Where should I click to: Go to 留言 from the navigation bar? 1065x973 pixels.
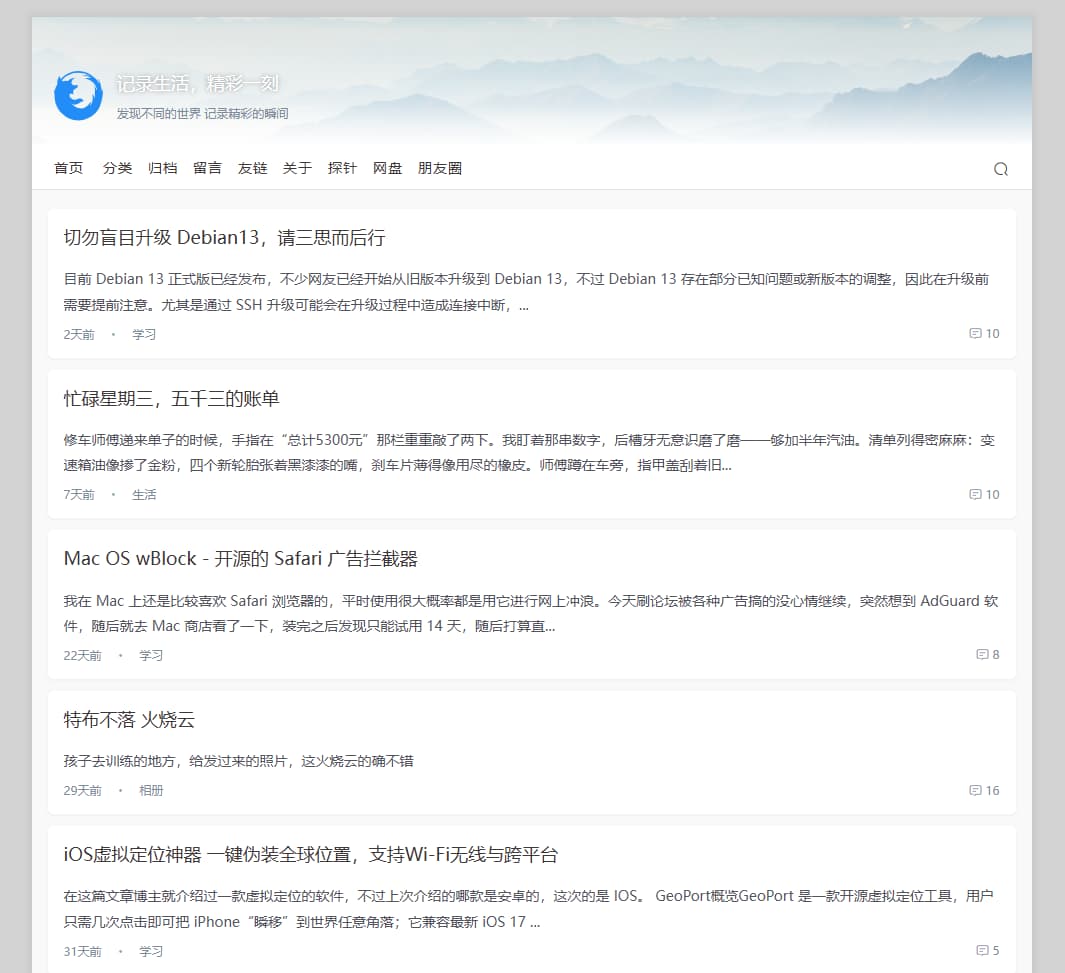207,168
